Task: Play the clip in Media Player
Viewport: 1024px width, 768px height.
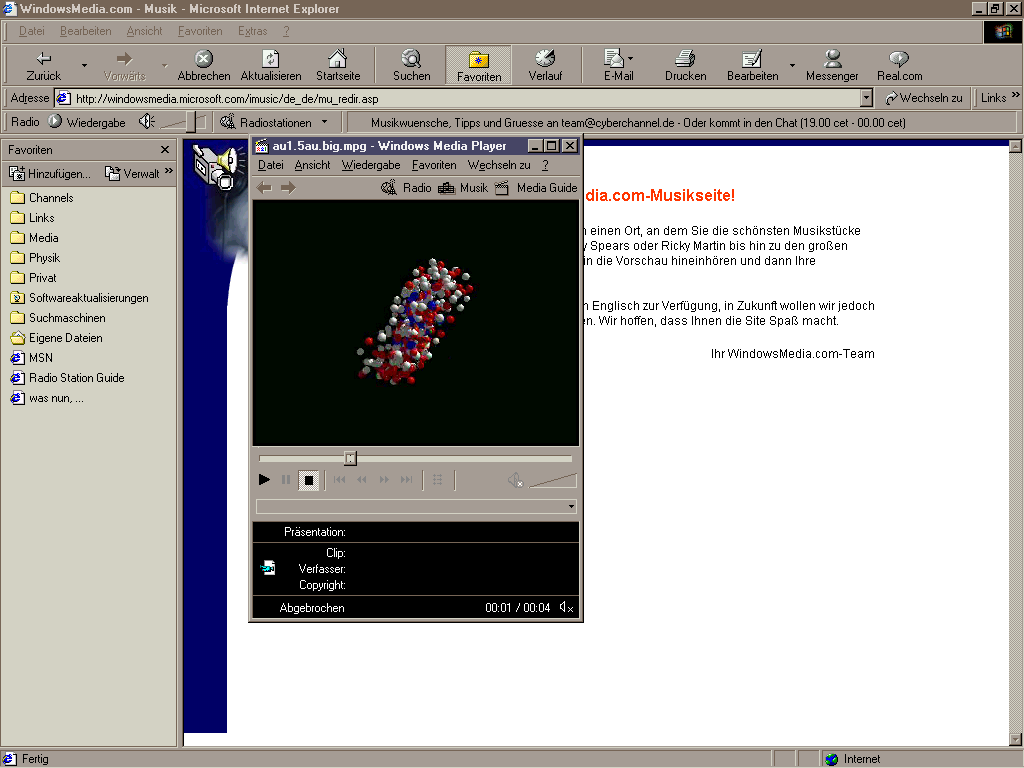Action: tap(264, 479)
